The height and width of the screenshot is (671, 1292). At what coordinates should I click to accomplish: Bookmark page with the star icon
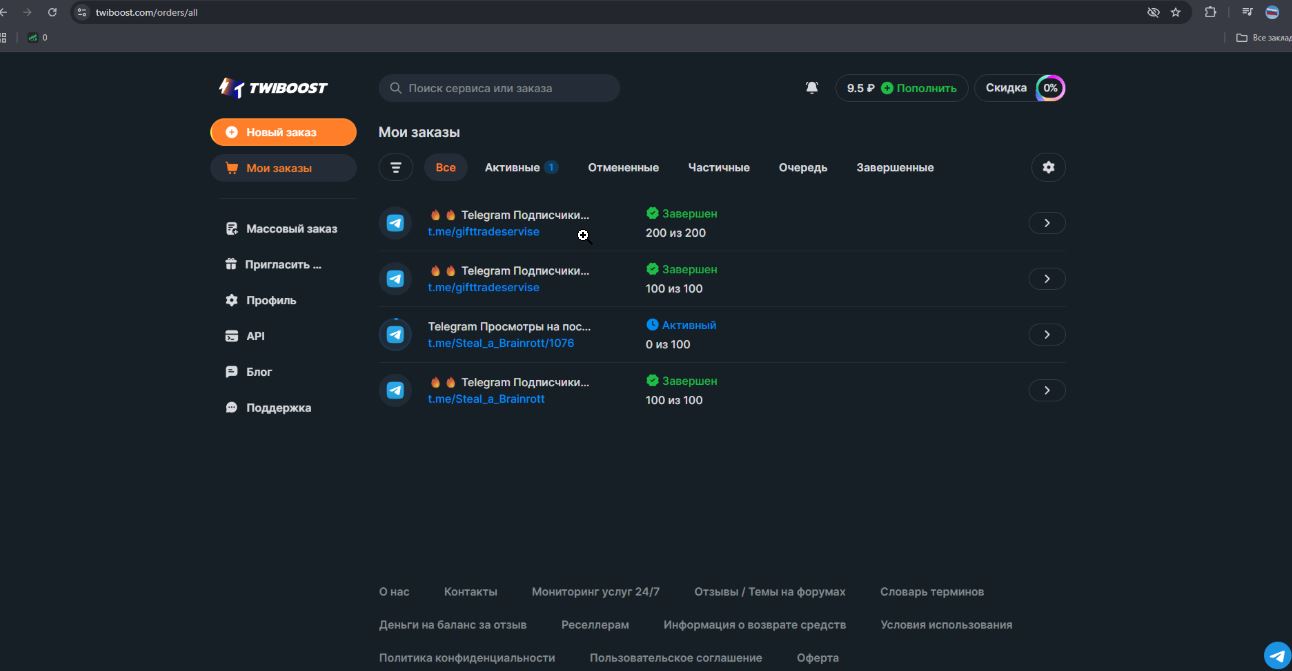[x=1176, y=12]
